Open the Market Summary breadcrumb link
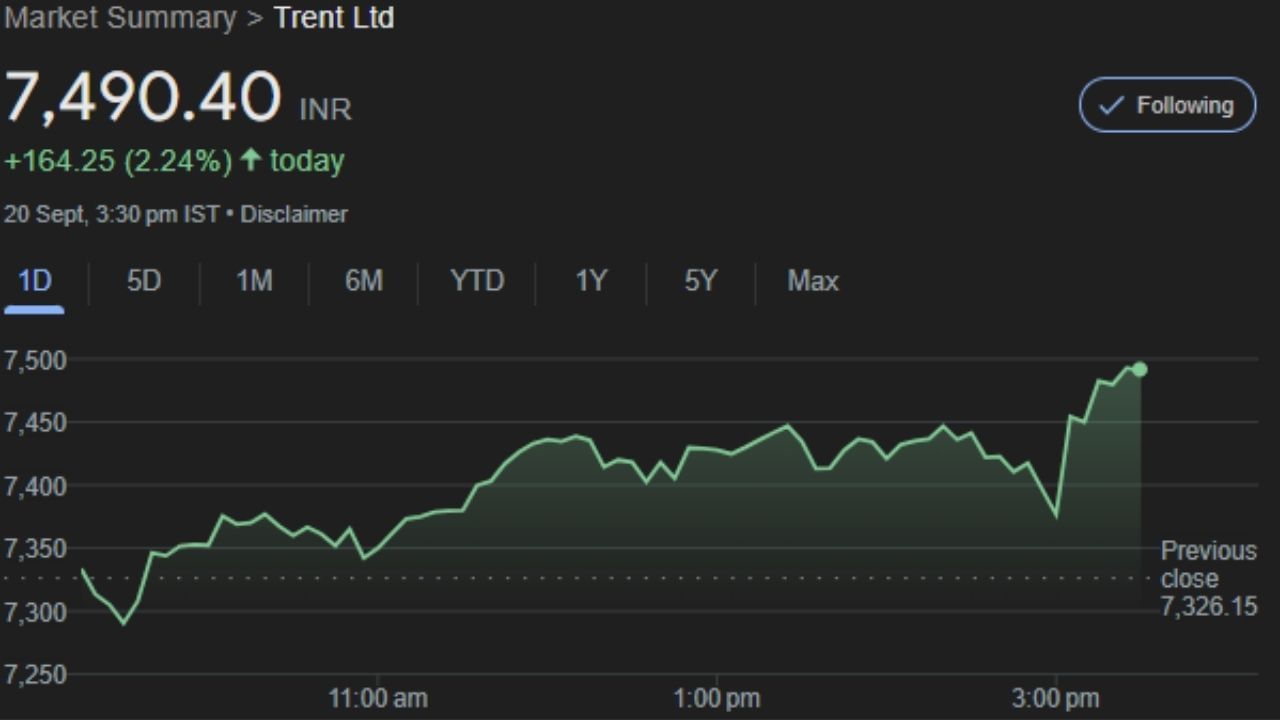Image resolution: width=1280 pixels, height=720 pixels. tap(121, 18)
